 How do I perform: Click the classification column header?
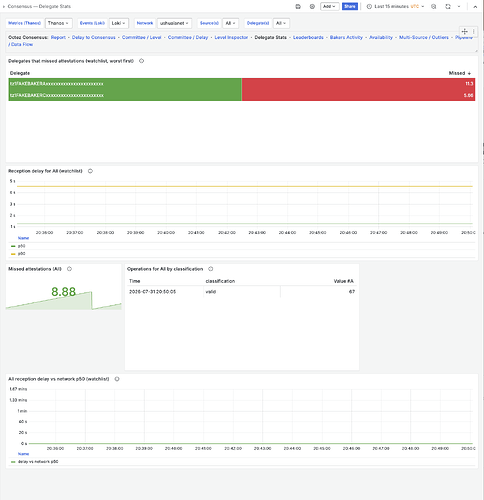tap(220, 281)
